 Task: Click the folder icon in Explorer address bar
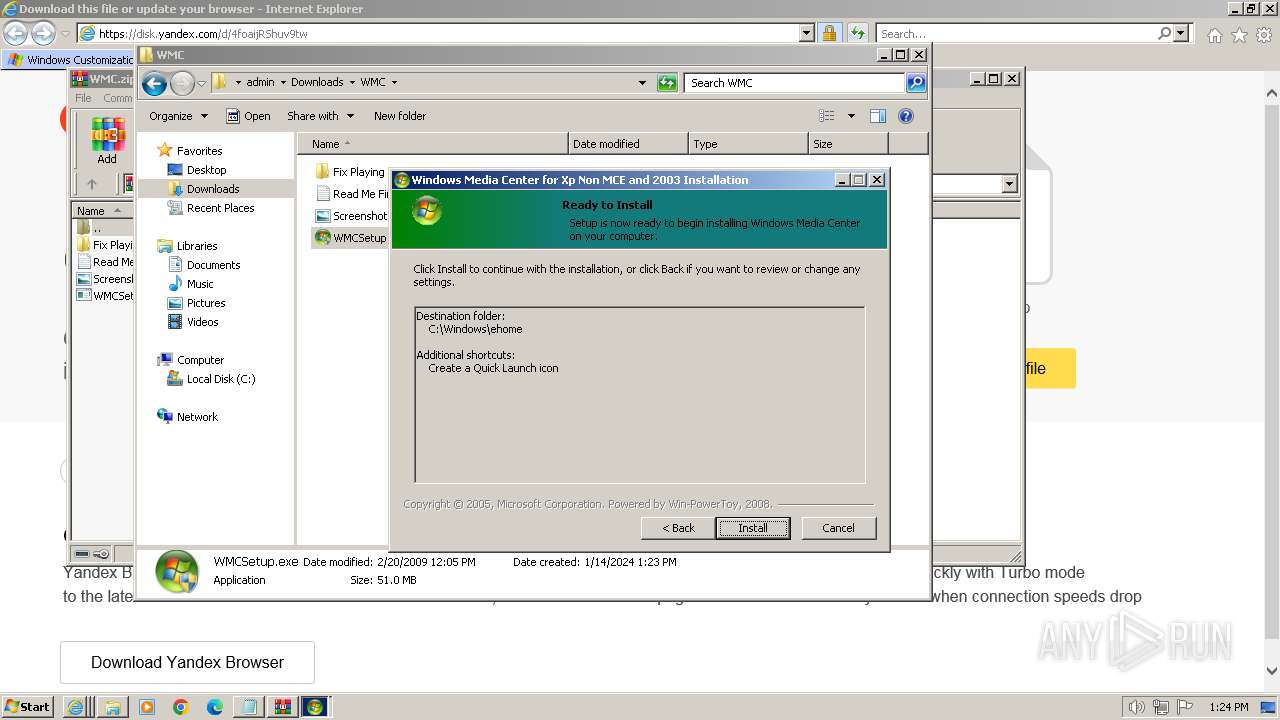pyautogui.click(x=219, y=82)
